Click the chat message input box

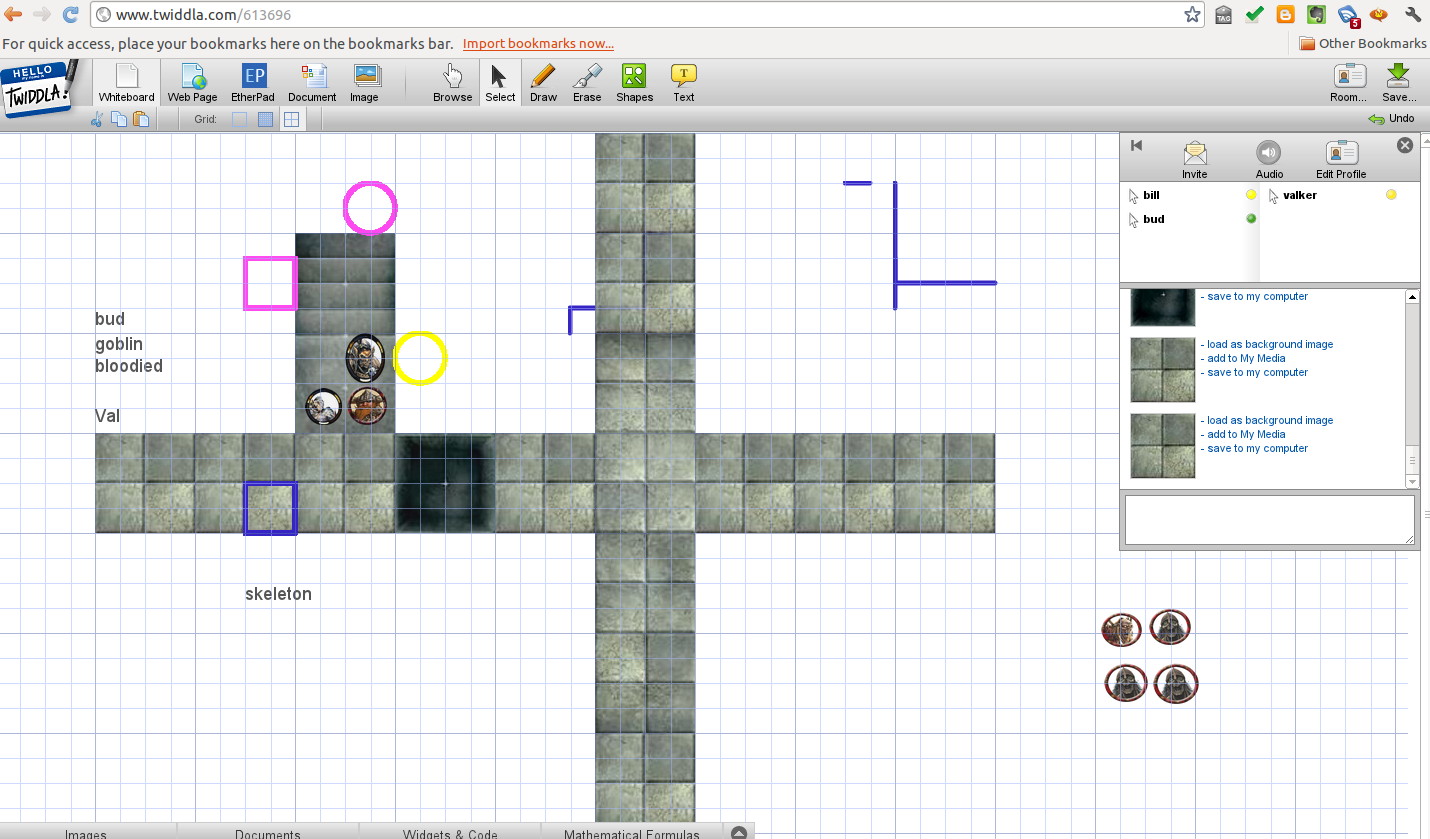click(x=1268, y=520)
